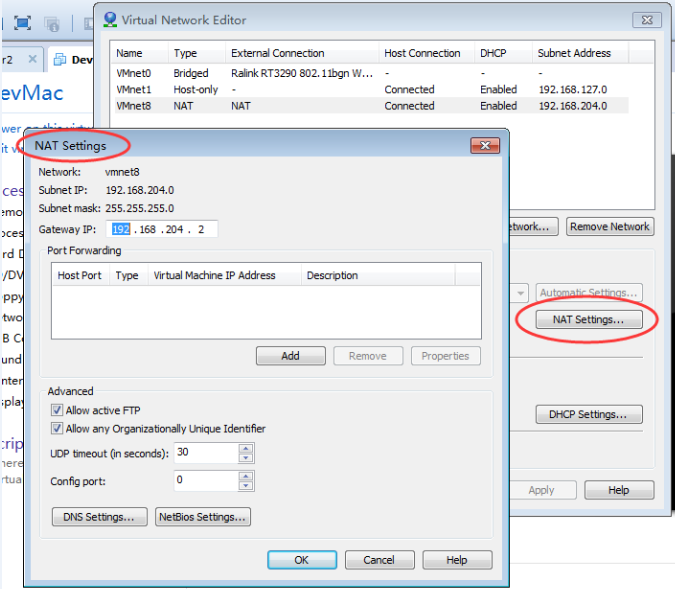This screenshot has height=589, width=675.
Task: Click Automatic Settings button
Action: 589,293
